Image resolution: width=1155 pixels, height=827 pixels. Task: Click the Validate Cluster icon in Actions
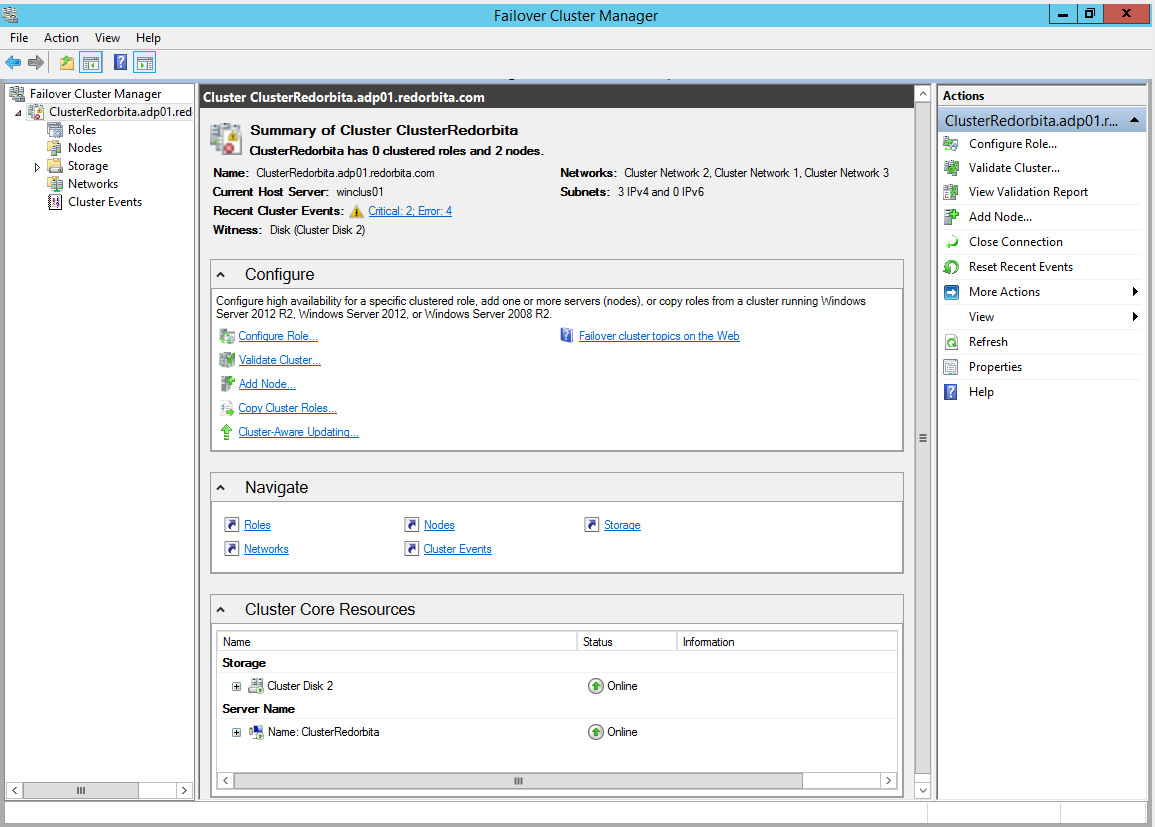[x=951, y=168]
